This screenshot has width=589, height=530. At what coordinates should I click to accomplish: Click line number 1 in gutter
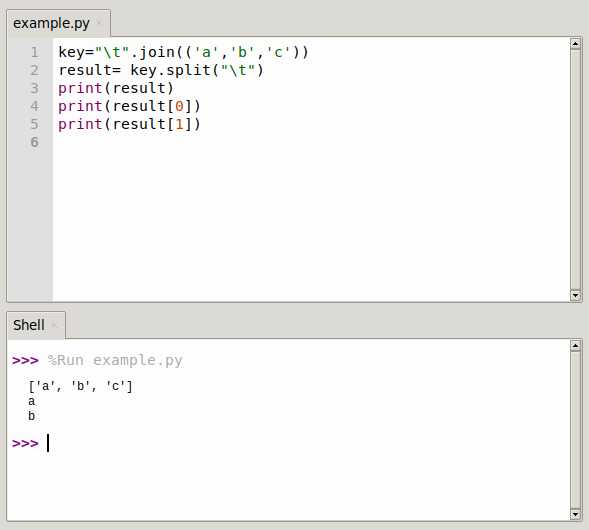tap(35, 52)
